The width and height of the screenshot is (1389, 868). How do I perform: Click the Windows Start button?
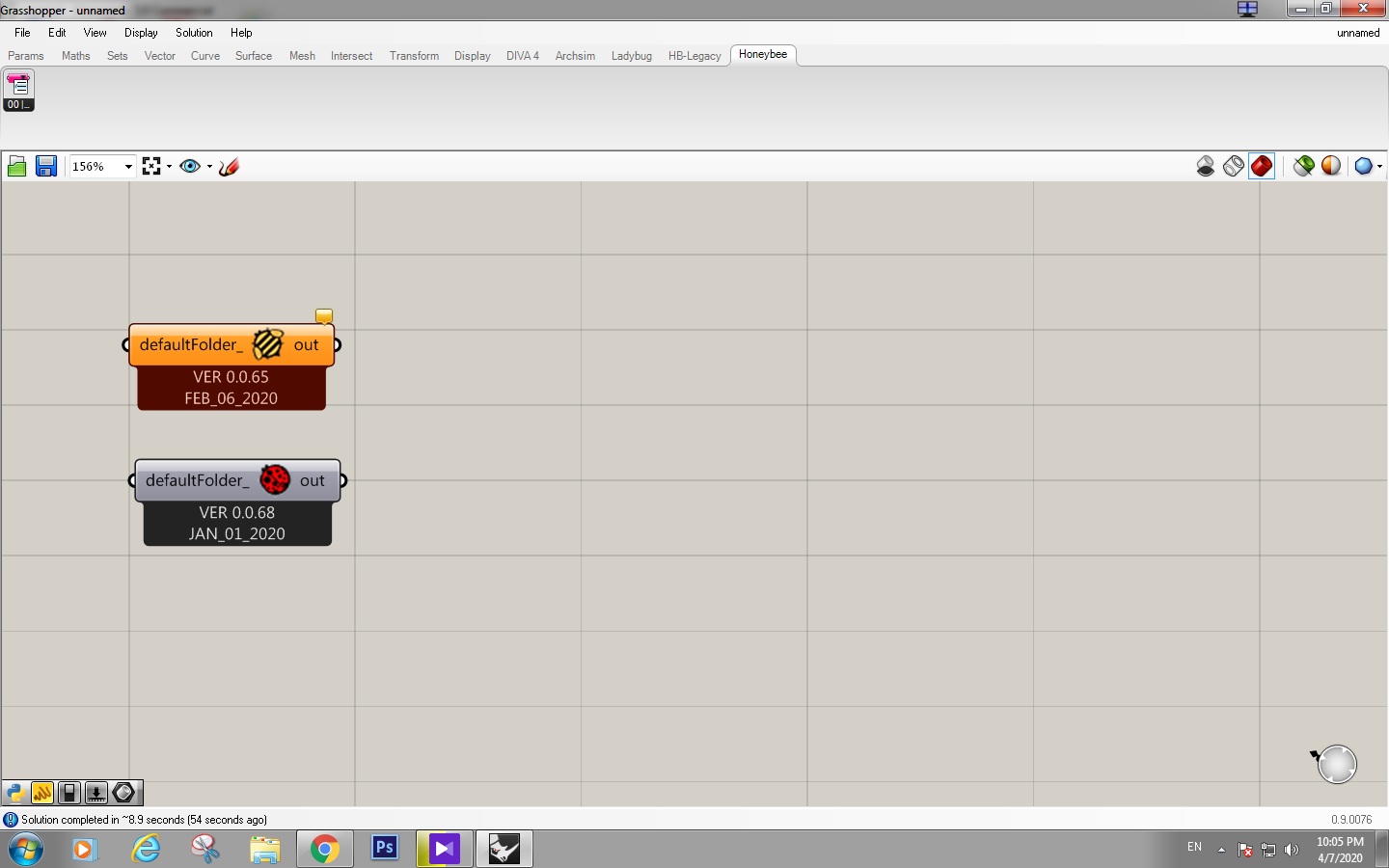click(x=26, y=850)
